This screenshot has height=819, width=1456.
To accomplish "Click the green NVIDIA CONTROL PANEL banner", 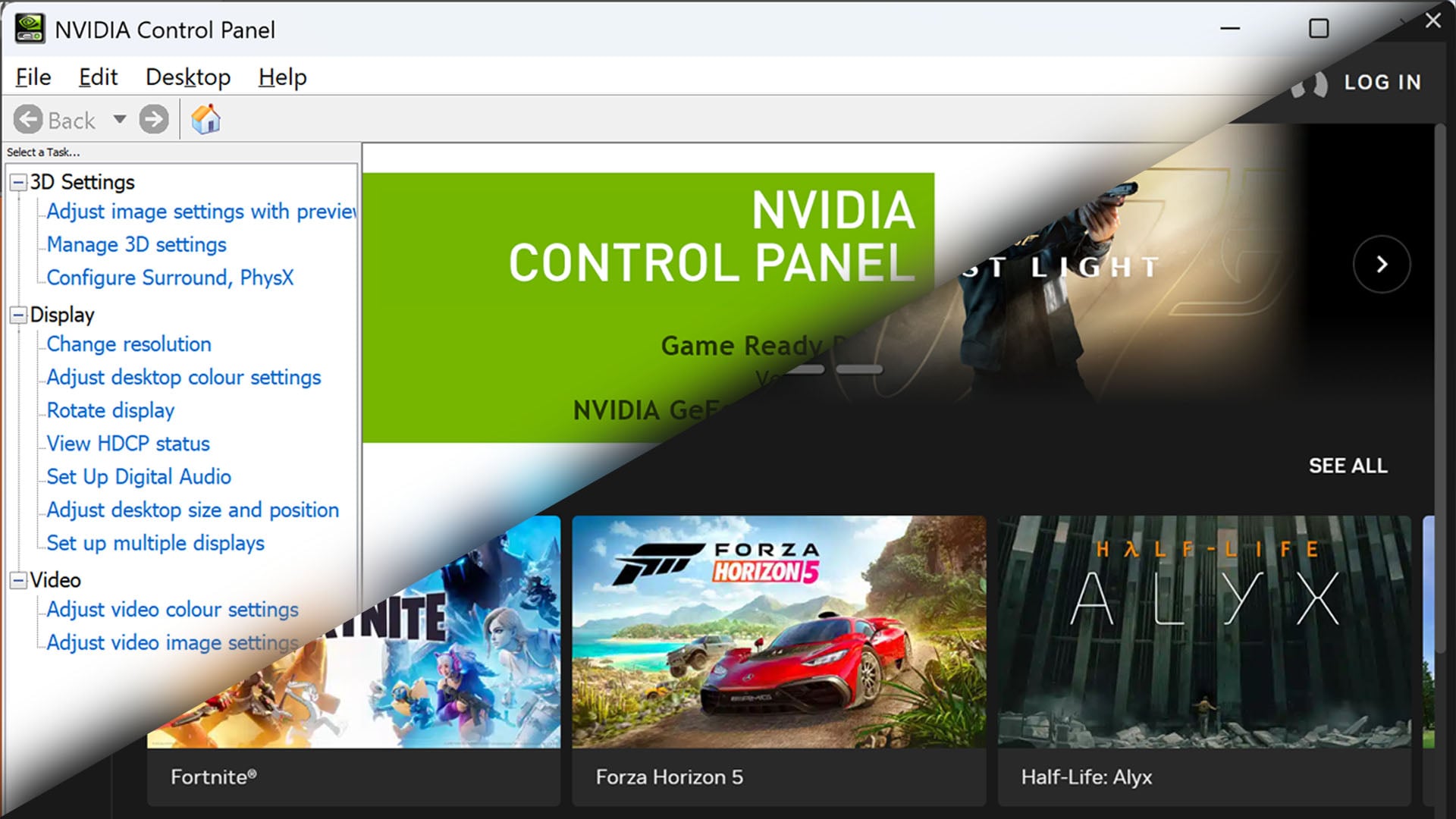I will click(648, 308).
